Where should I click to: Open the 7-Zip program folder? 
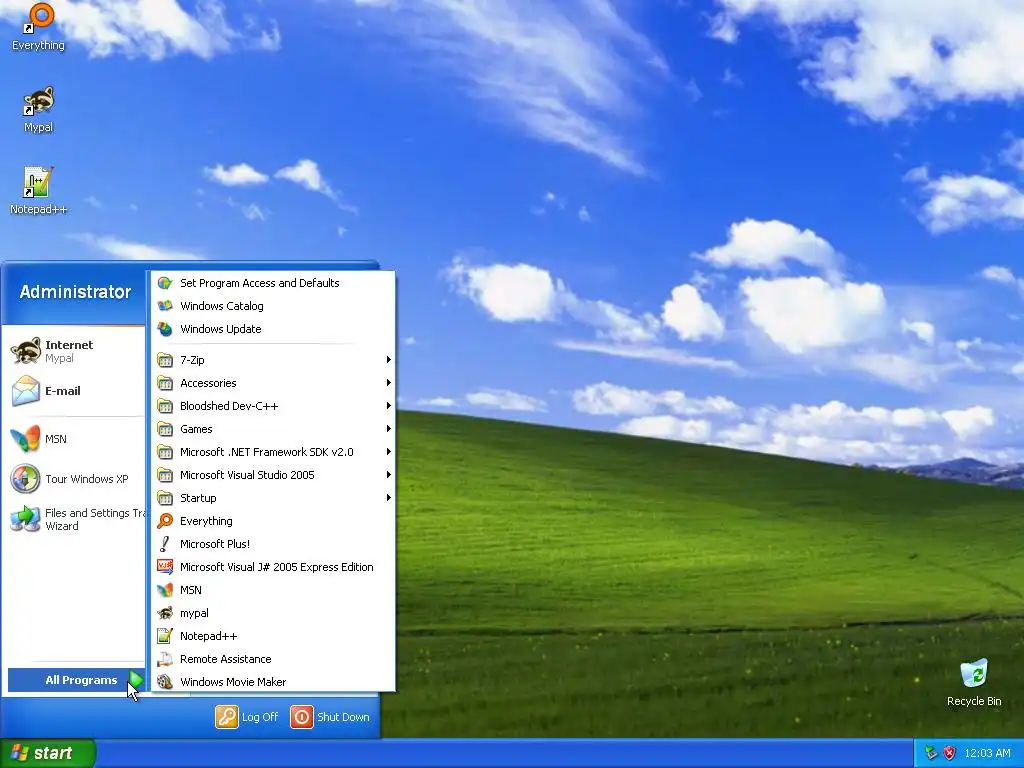(274, 360)
